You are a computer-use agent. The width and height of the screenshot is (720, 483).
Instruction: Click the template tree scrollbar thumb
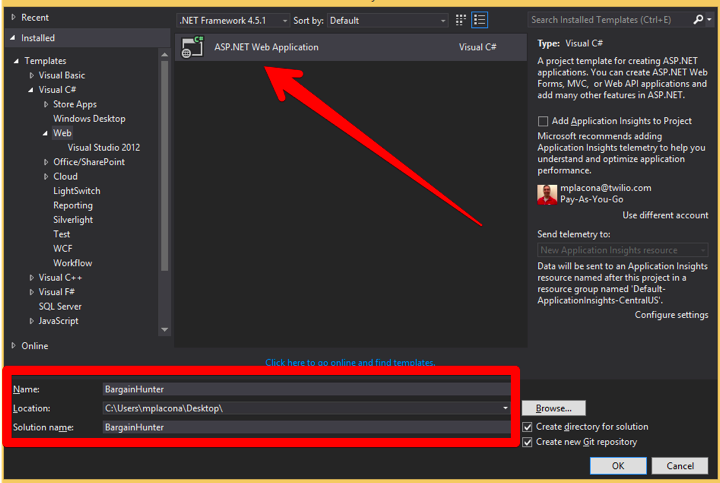click(x=164, y=166)
